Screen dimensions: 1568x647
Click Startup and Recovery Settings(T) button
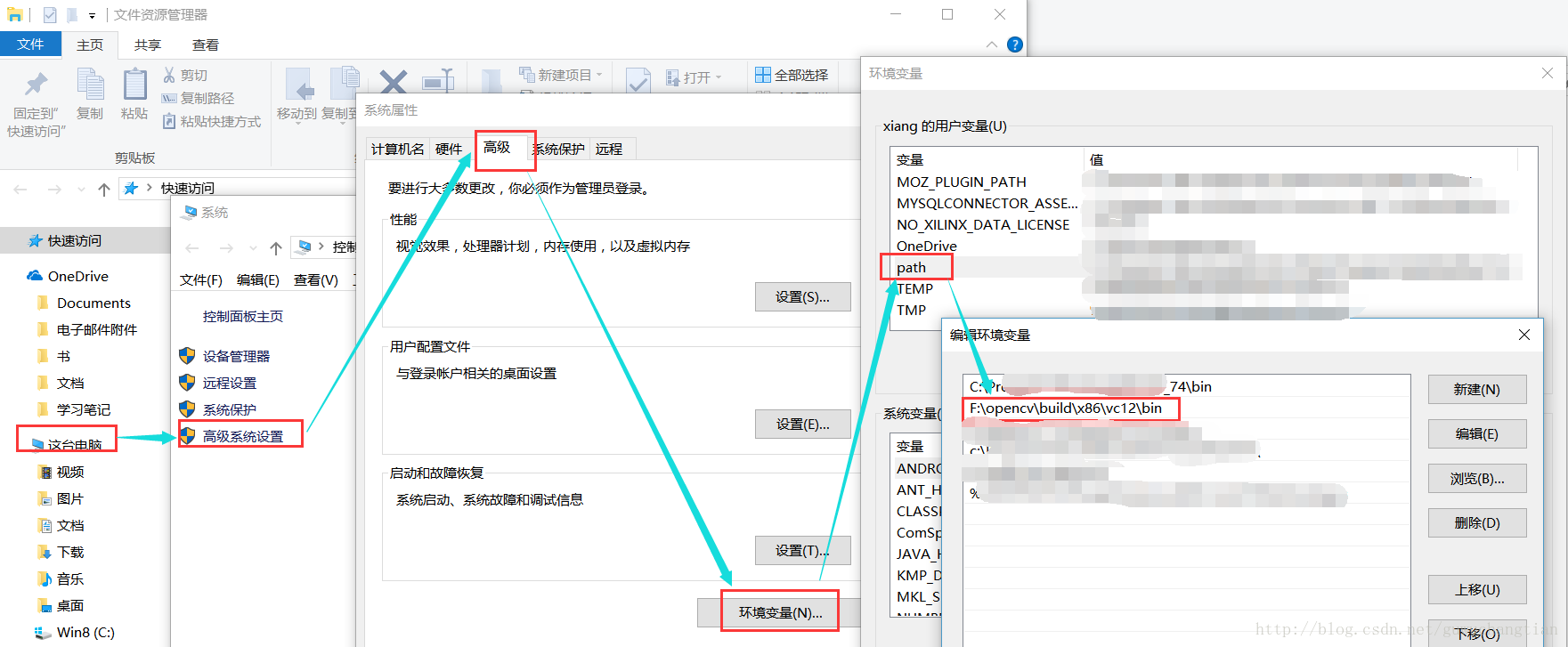point(802,551)
